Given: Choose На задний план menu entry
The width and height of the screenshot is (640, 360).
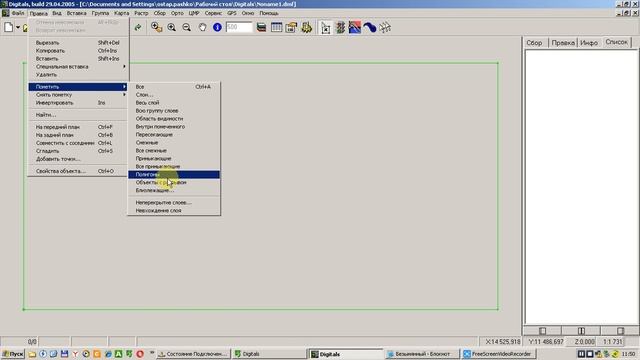Looking at the screenshot, I should pyautogui.click(x=78, y=135).
